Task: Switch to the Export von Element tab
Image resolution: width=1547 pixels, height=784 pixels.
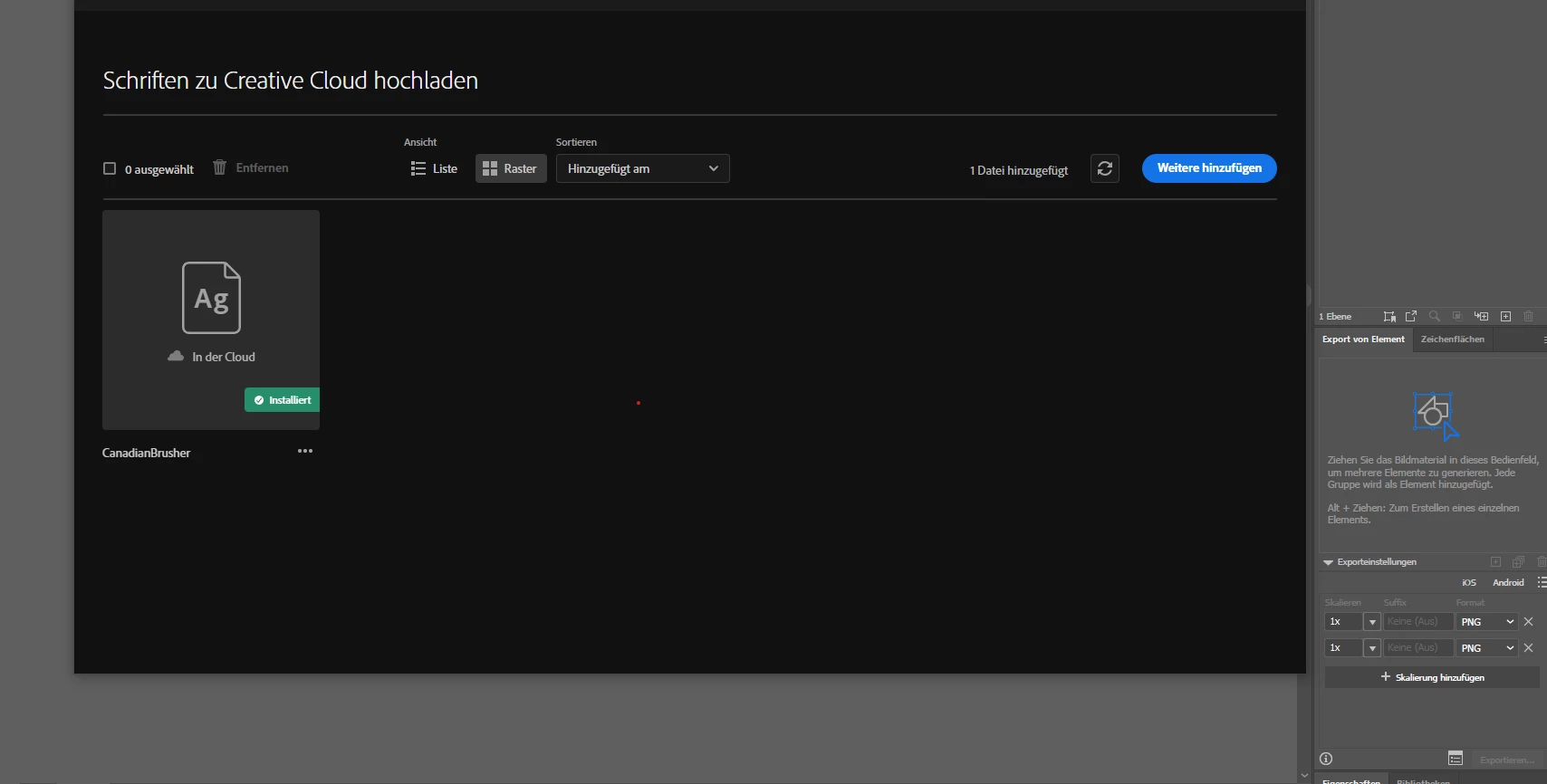Action: (x=1363, y=339)
